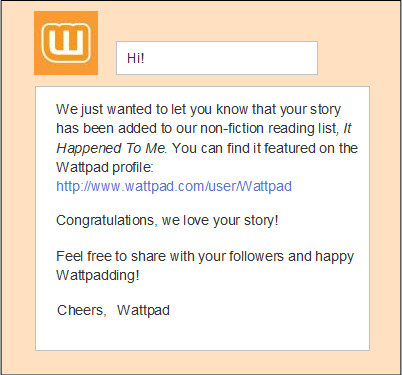Click the word happy before Wattpadding
This screenshot has width=402, height=375.
334,257
